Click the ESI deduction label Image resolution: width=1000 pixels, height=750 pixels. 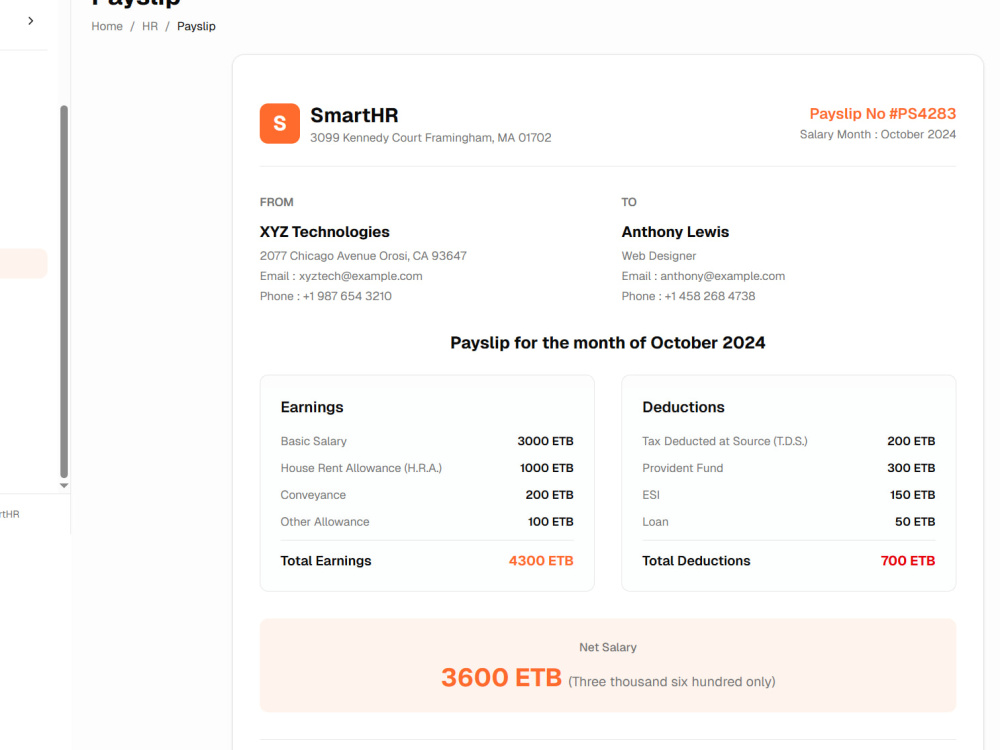[651, 495]
